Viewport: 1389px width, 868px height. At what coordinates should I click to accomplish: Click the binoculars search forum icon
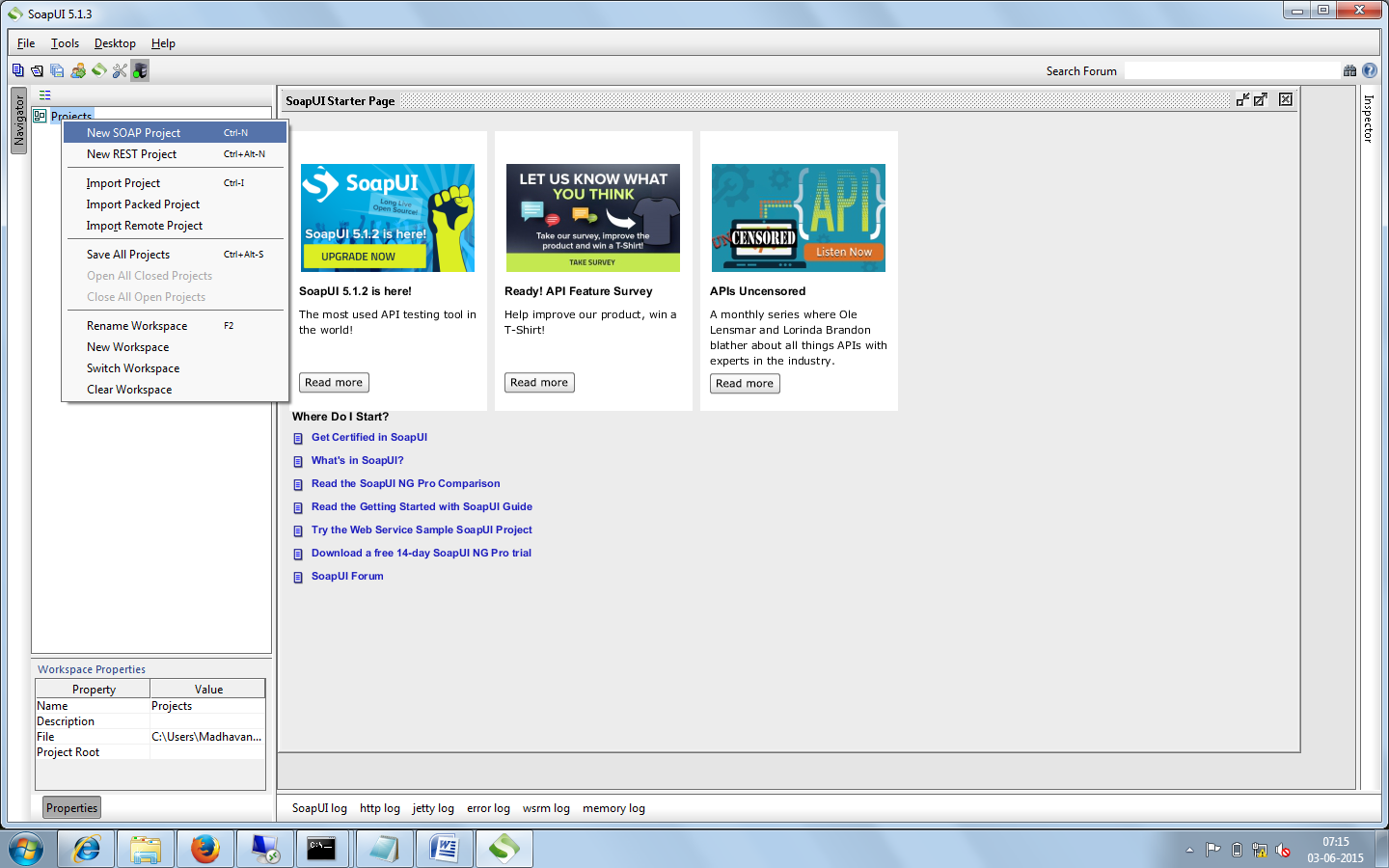[x=1349, y=70]
